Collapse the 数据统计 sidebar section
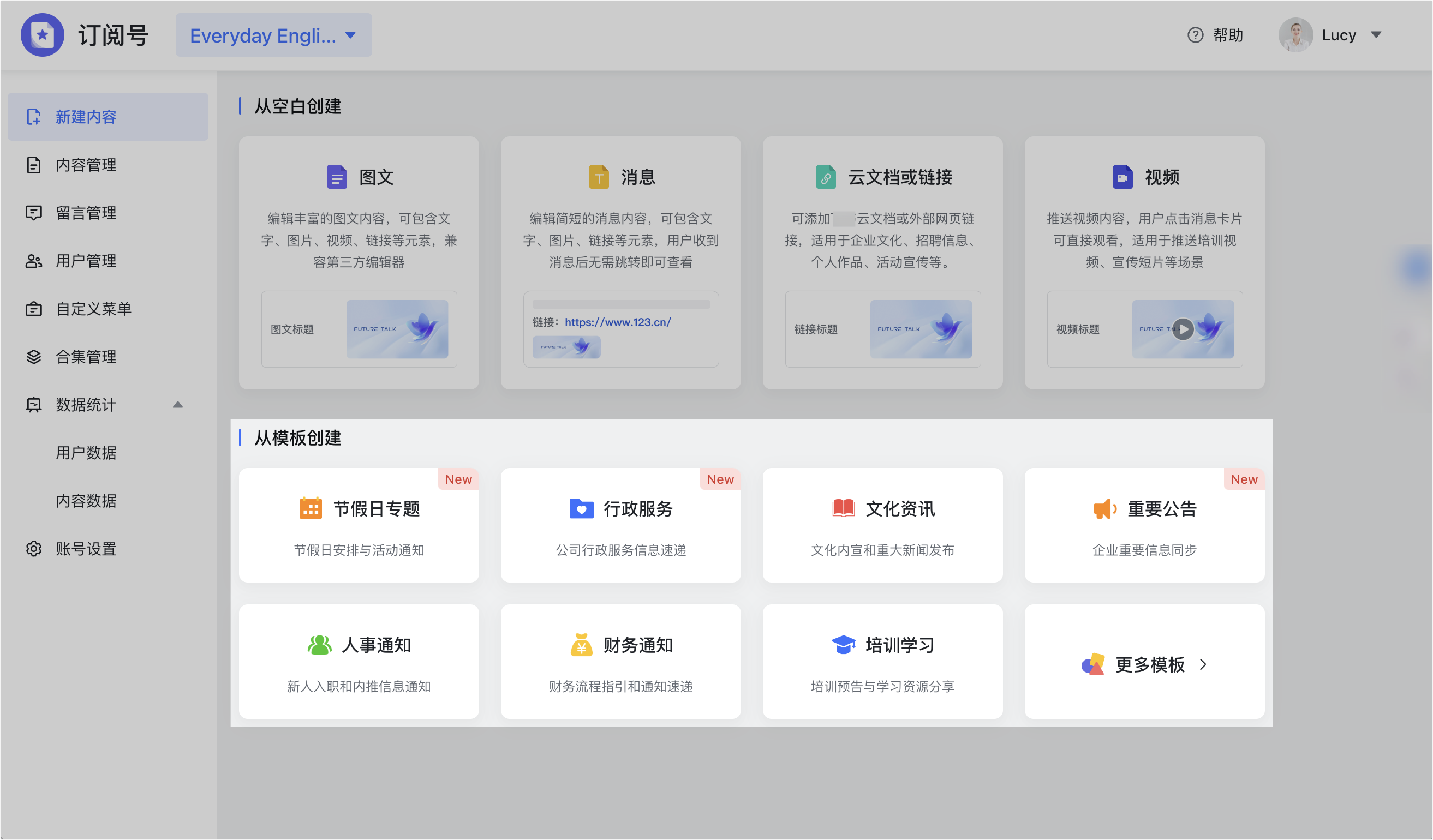 point(177,405)
